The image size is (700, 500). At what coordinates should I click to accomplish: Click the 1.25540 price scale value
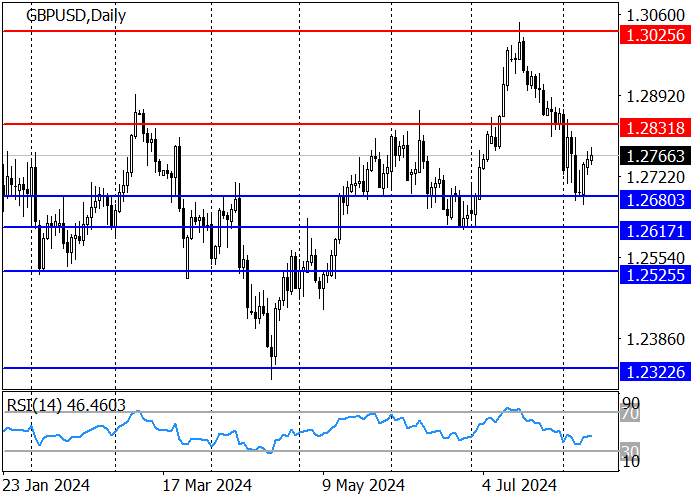[x=655, y=258]
